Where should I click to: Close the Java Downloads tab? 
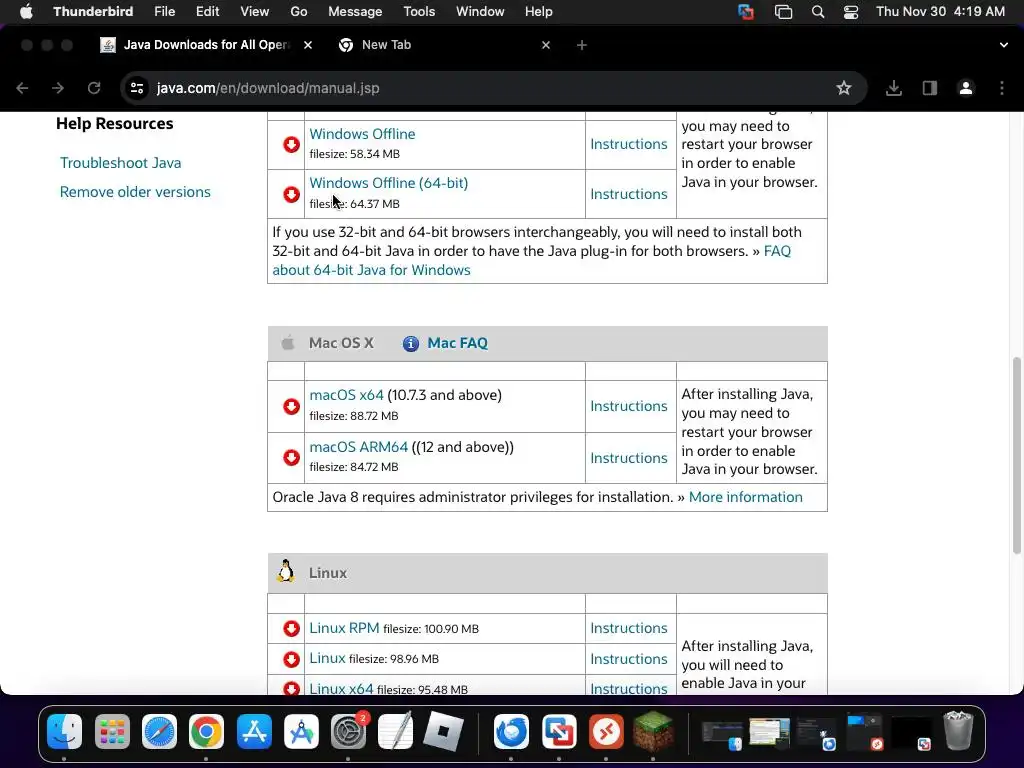pos(308,45)
